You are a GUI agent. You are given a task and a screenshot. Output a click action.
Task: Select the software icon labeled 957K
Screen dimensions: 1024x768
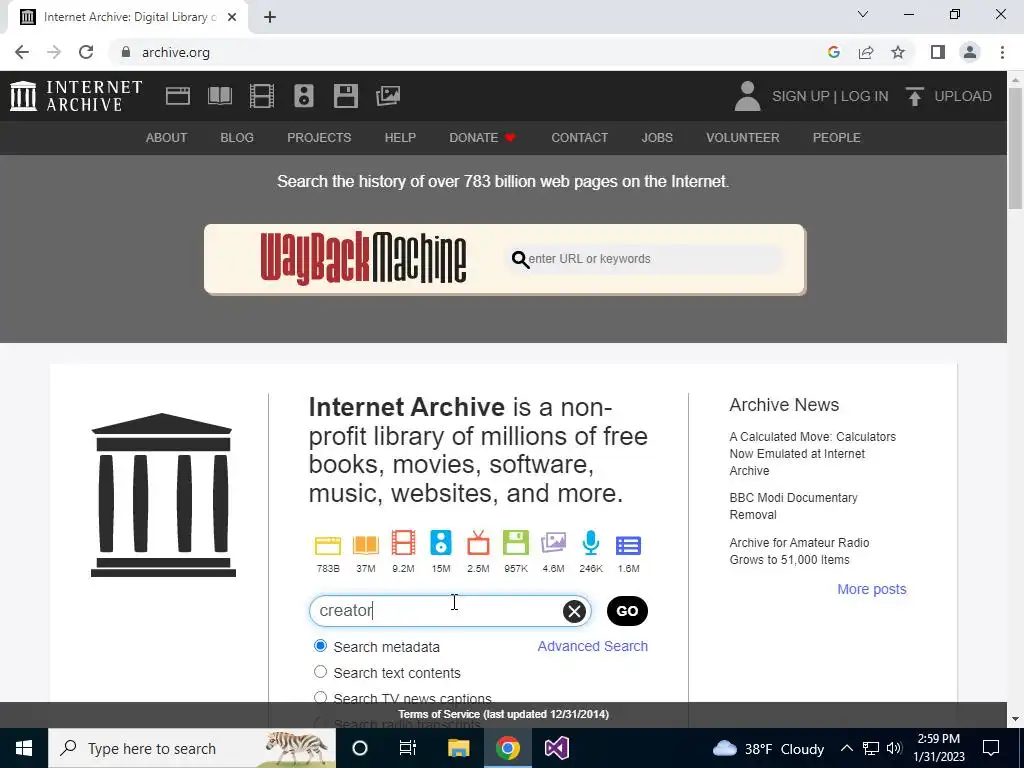coord(516,543)
